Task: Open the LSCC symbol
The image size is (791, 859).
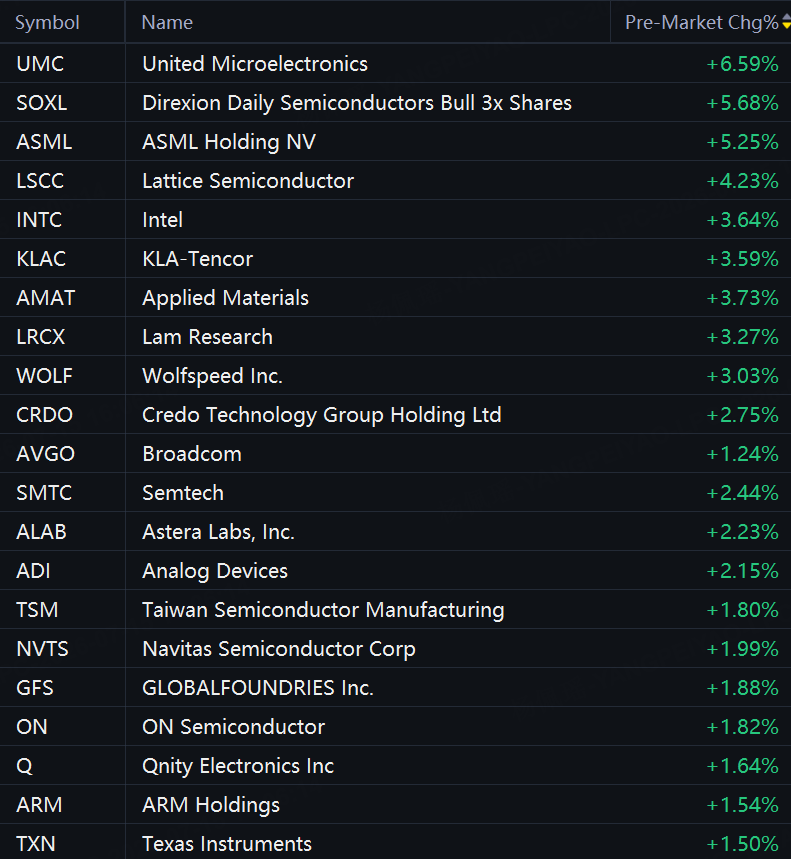Action: coord(40,181)
